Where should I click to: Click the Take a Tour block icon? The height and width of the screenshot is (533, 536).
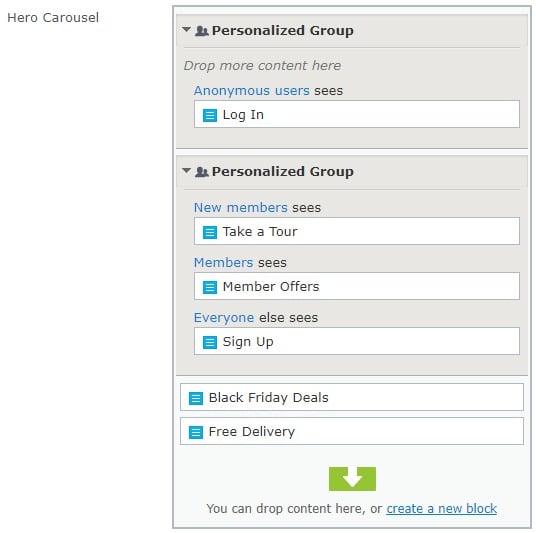click(210, 232)
